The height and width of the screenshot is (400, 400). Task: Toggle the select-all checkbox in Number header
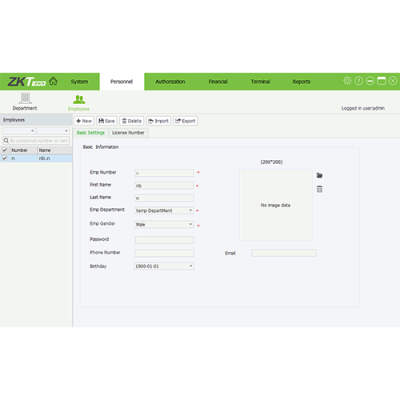point(5,150)
